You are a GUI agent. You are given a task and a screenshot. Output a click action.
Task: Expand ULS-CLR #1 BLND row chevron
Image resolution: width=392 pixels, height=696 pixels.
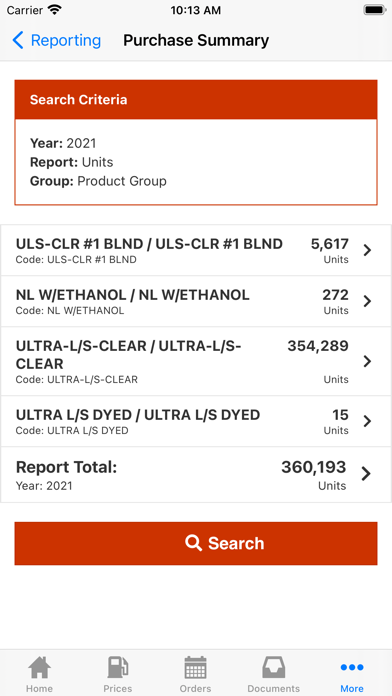367,250
